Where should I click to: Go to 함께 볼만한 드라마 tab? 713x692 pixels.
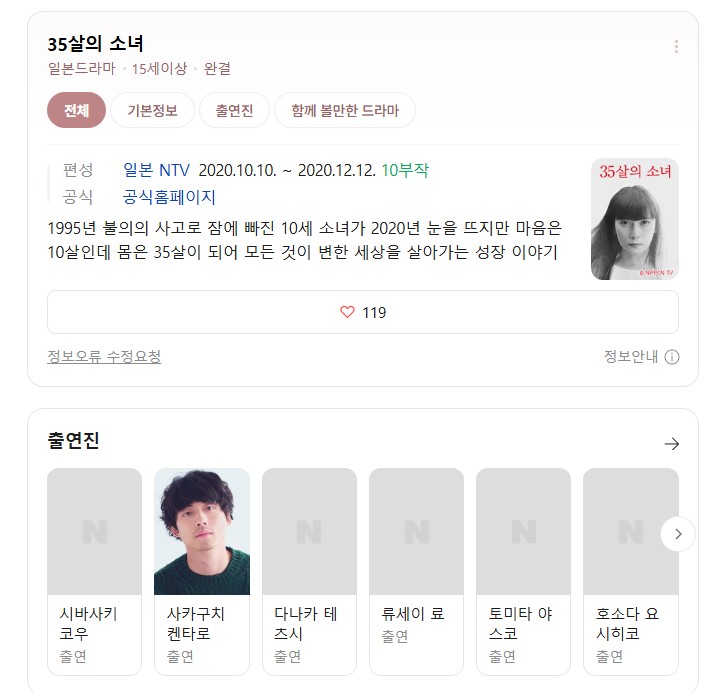(x=345, y=110)
